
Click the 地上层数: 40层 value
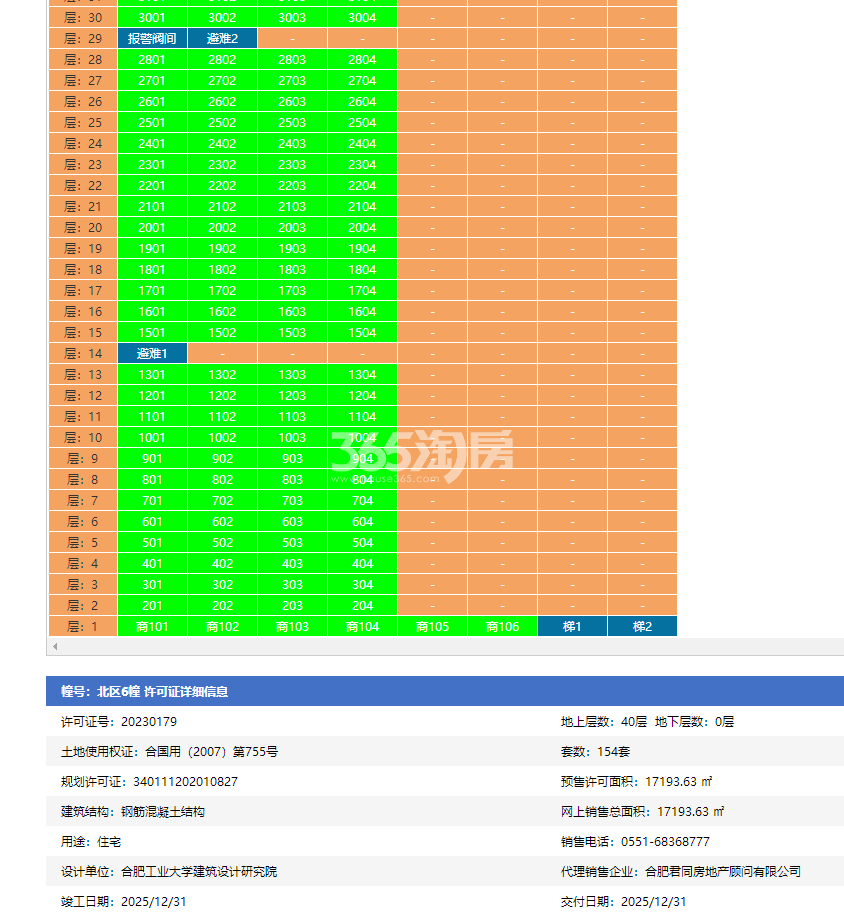pyautogui.click(x=604, y=722)
